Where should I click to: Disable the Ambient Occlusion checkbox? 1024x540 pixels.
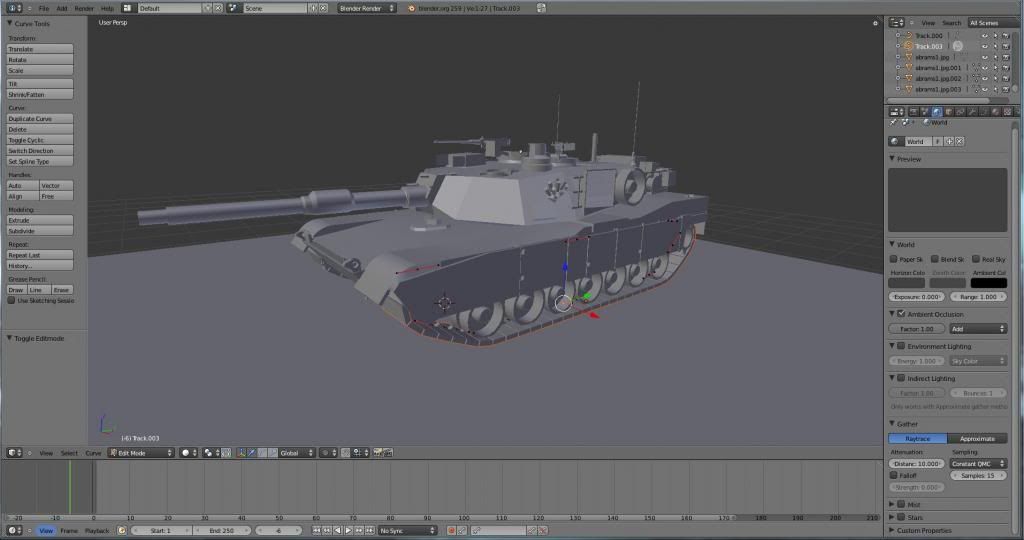(x=901, y=314)
